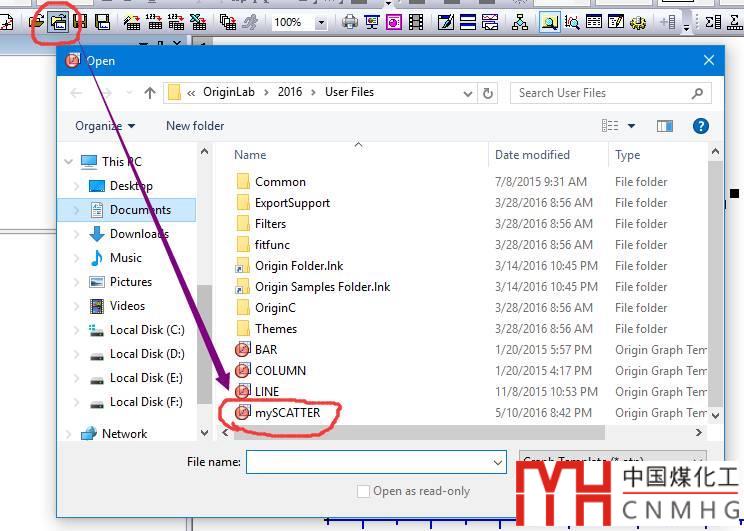Click the Save Project floppy icon
Viewport: 744px width, 531px height.
click(x=80, y=22)
